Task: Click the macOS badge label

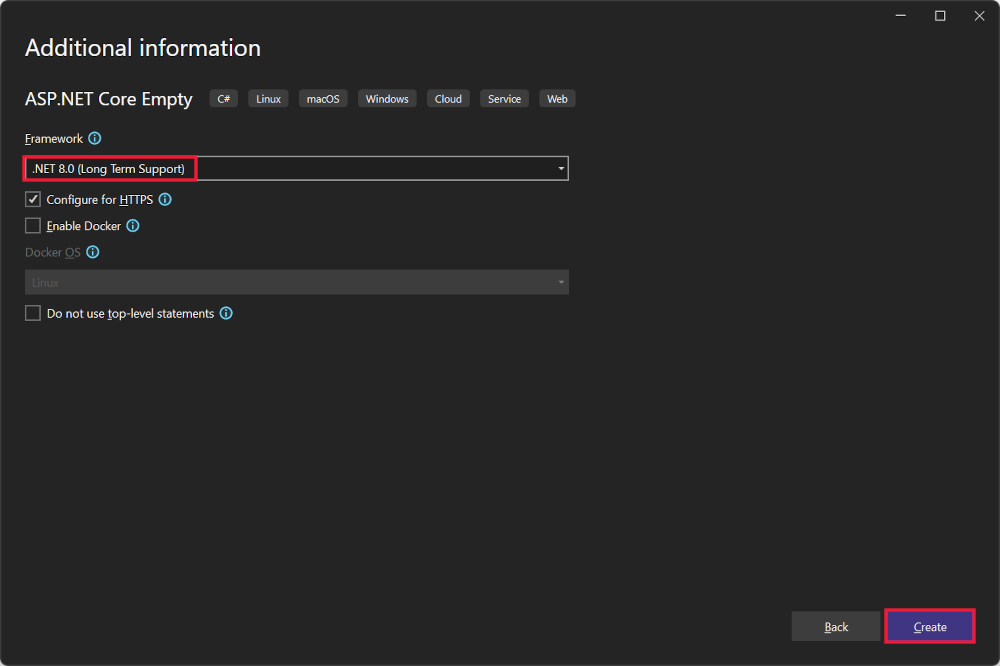Action: coord(323,98)
